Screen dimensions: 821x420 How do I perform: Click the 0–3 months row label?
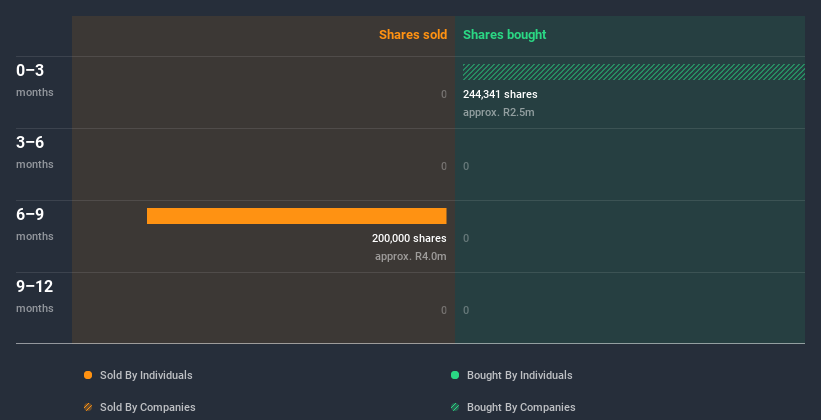35,80
